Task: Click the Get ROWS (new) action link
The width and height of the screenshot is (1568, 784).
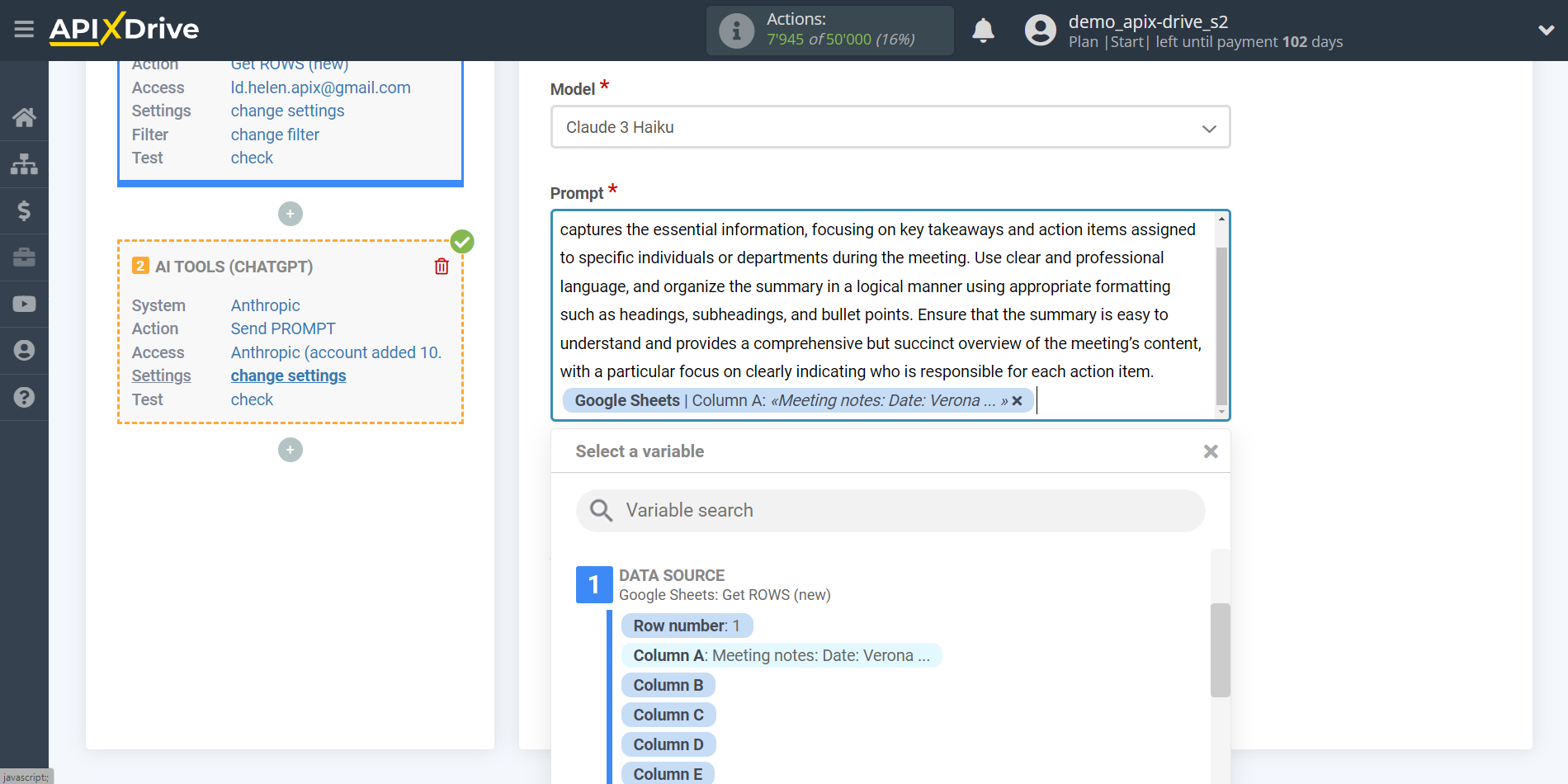Action: point(289,65)
